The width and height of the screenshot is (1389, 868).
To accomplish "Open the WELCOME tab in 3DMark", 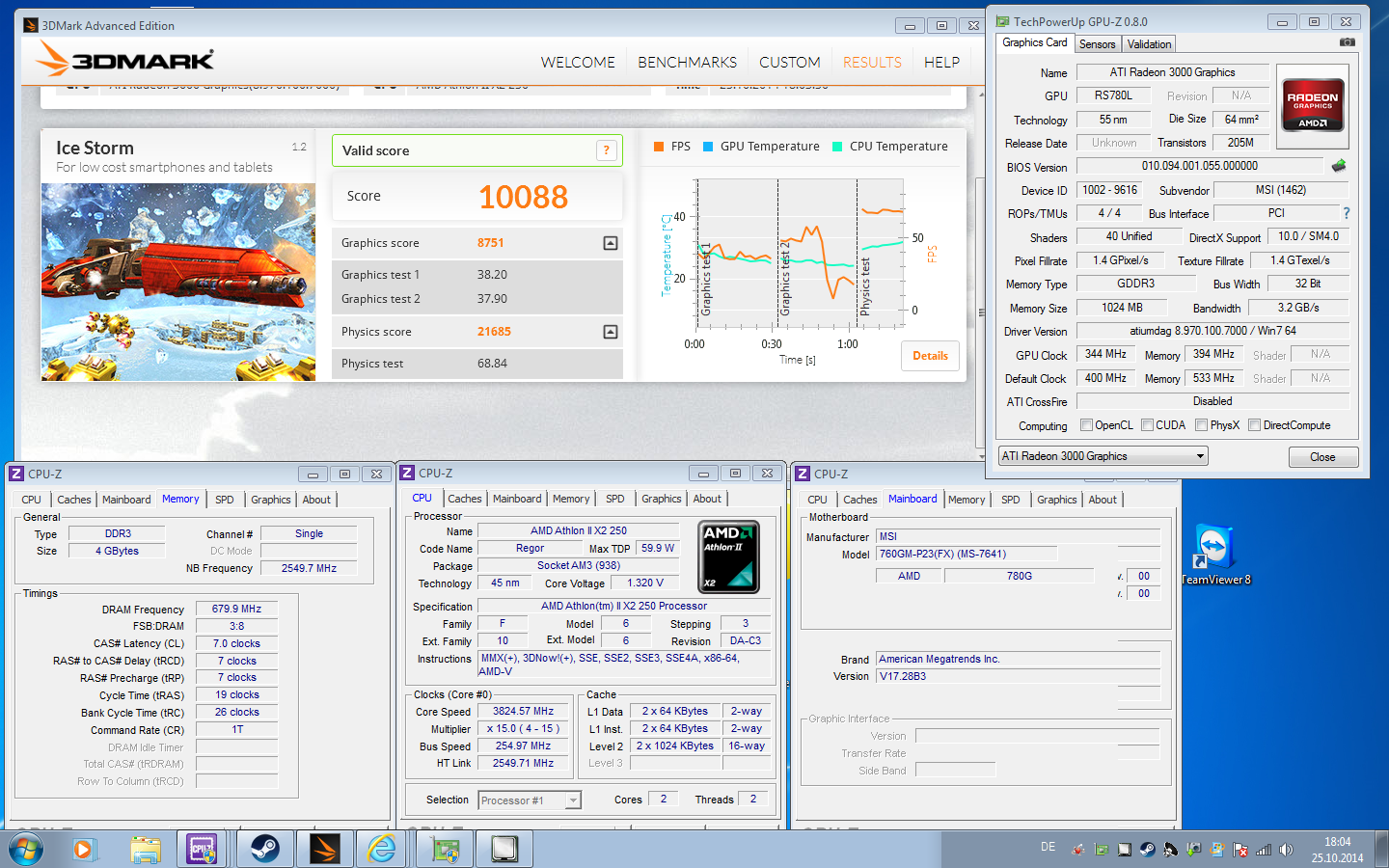I will tap(578, 62).
